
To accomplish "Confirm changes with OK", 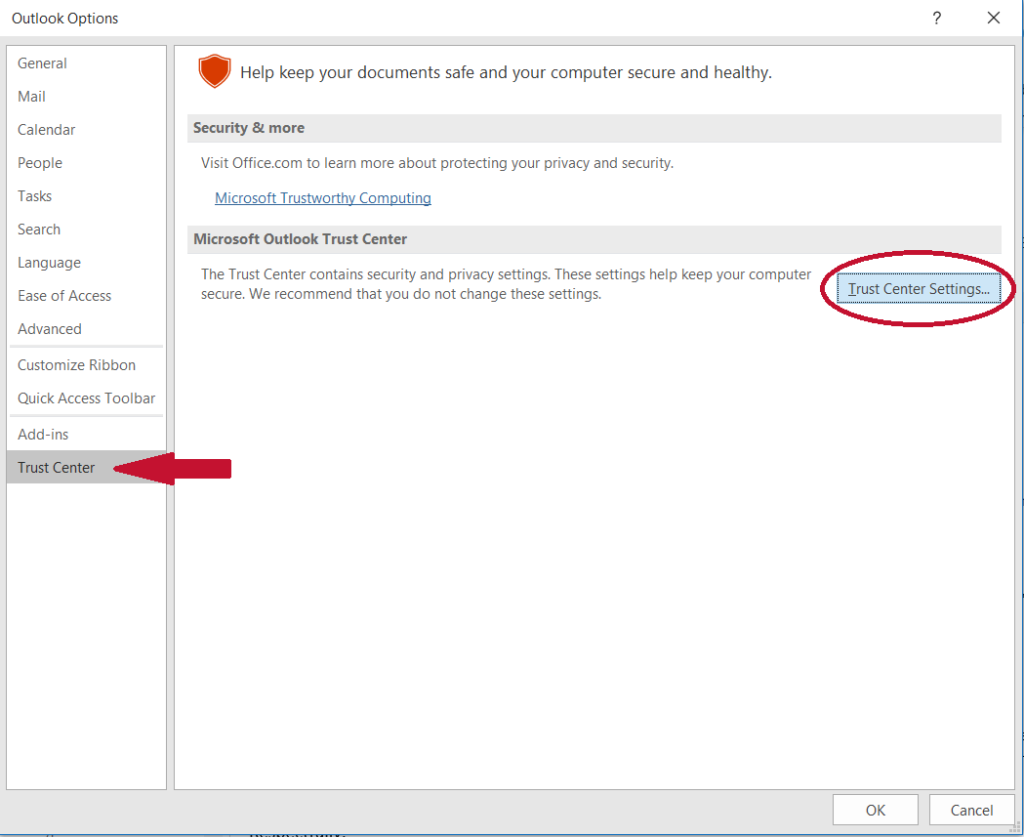I will coord(875,809).
